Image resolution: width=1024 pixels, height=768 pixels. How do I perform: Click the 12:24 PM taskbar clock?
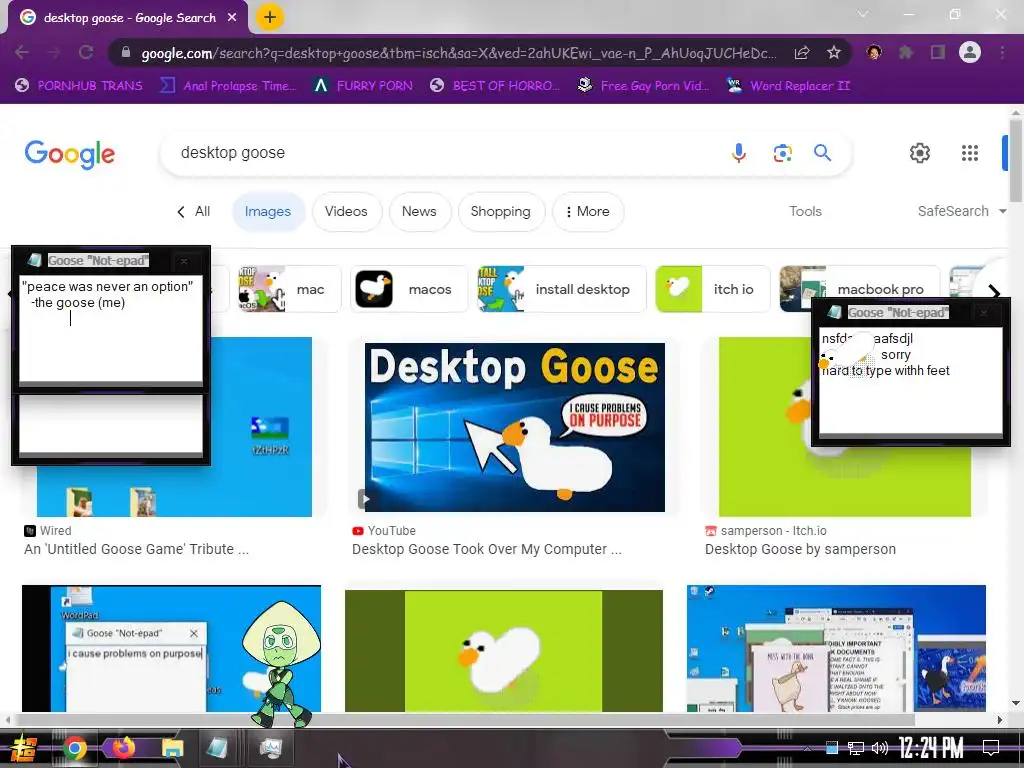pyautogui.click(x=931, y=747)
